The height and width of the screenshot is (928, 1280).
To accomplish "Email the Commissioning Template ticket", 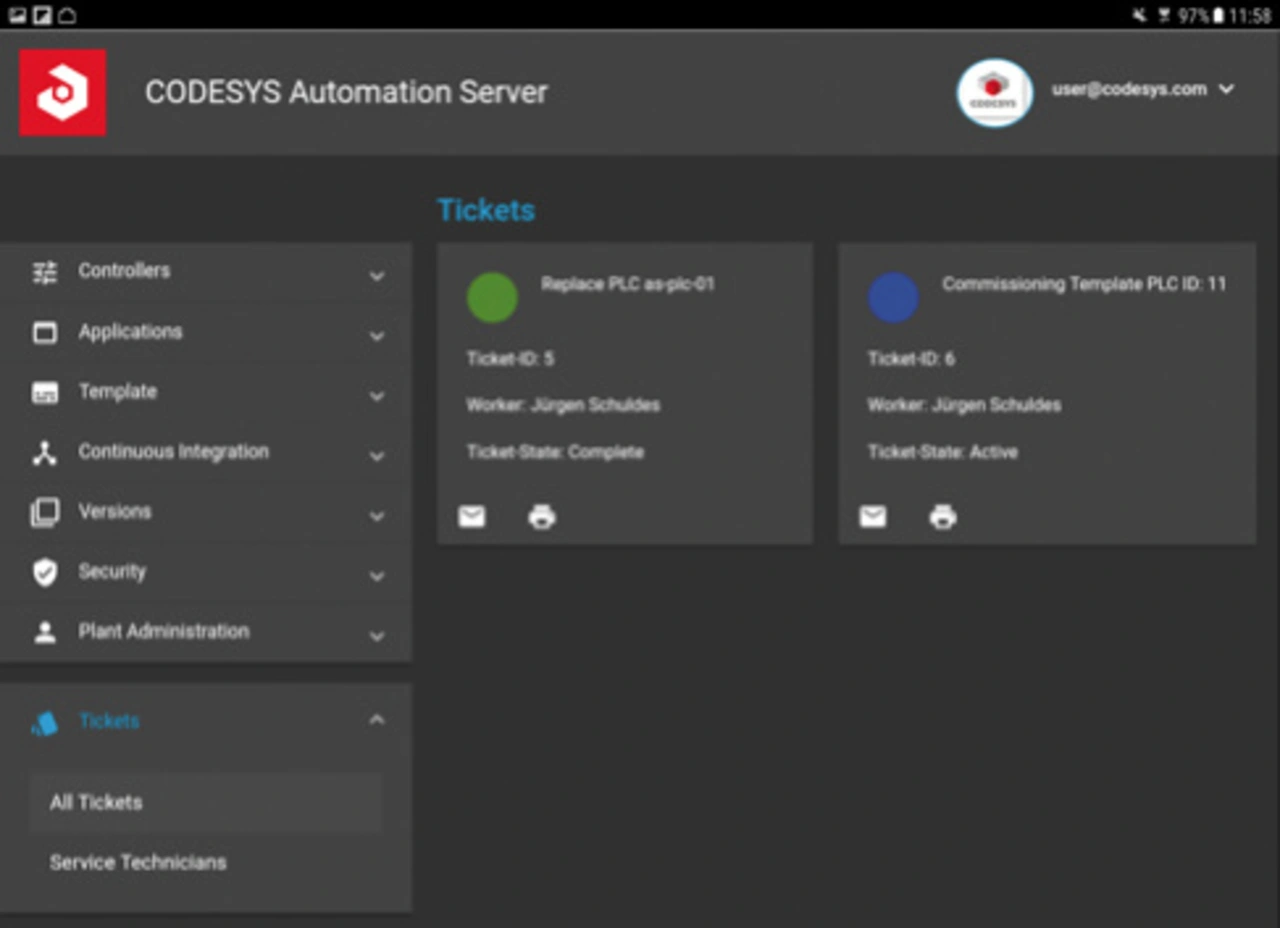I will 873,516.
